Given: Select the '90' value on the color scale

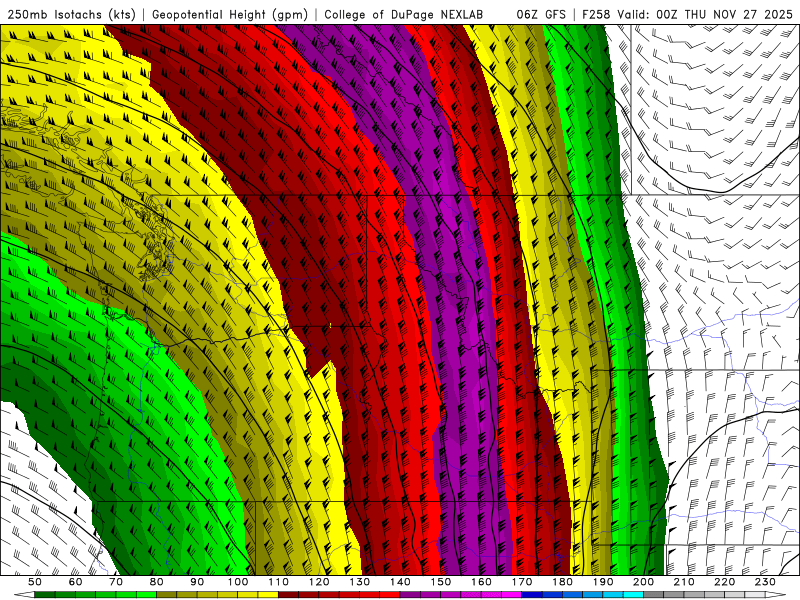Looking at the screenshot, I should click(197, 582).
